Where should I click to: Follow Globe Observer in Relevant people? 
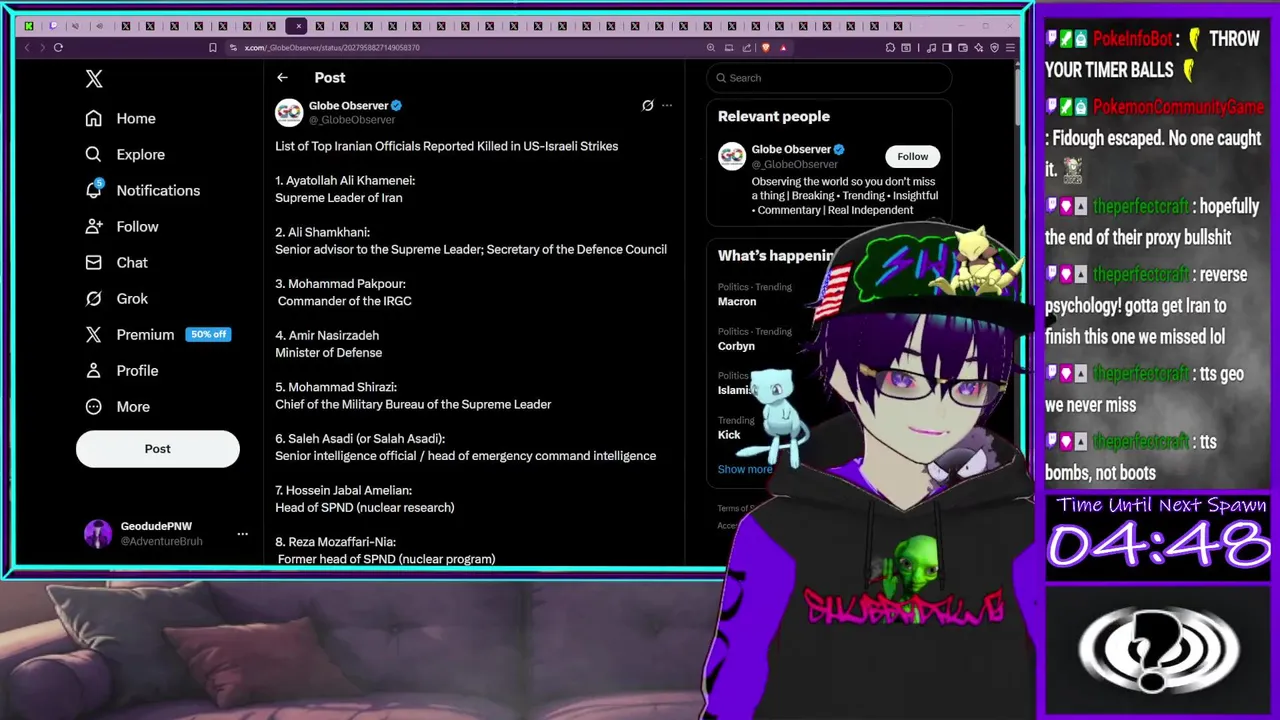point(912,156)
